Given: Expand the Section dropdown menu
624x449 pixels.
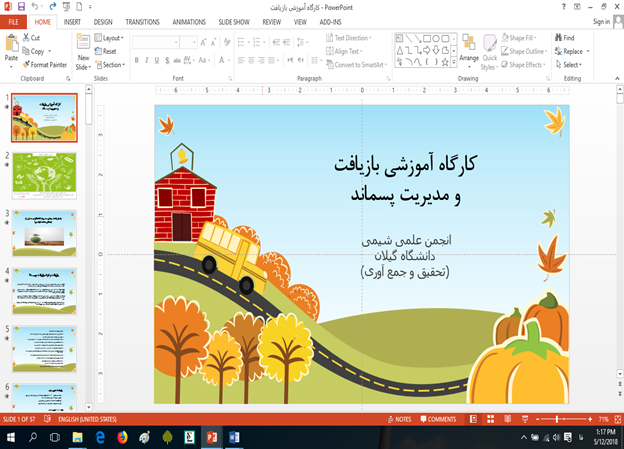Looking at the screenshot, I should click(x=112, y=64).
